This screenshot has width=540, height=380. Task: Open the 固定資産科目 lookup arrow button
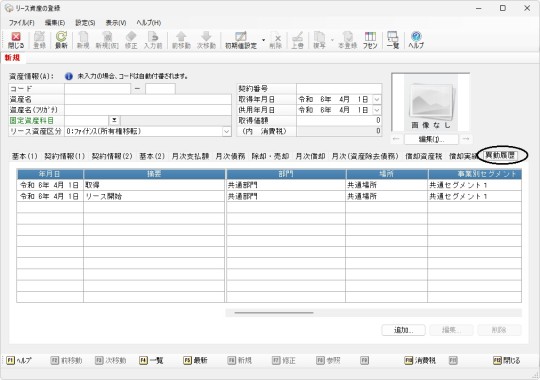click(114, 120)
